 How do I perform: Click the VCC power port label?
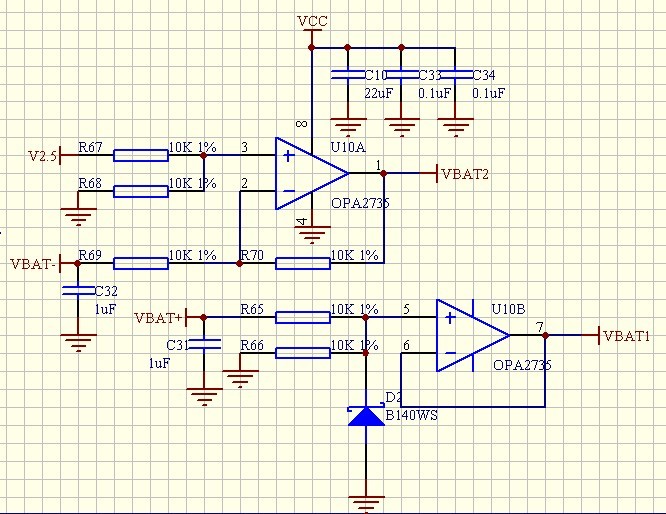(x=312, y=21)
